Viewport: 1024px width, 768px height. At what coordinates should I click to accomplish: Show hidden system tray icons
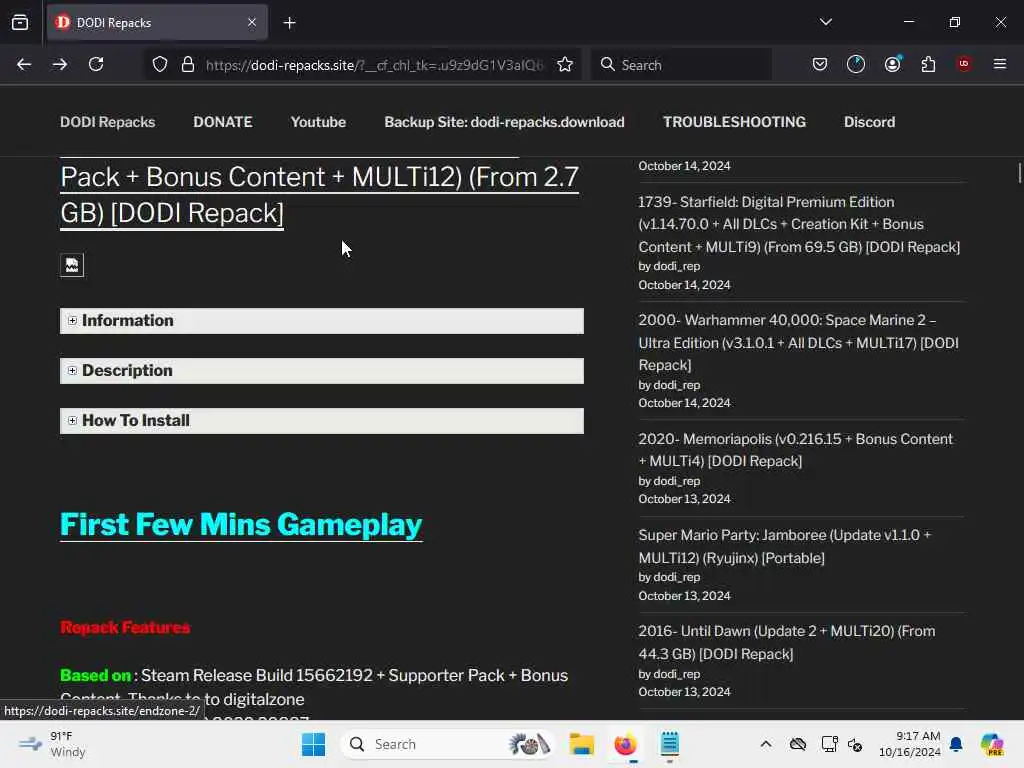[766, 744]
